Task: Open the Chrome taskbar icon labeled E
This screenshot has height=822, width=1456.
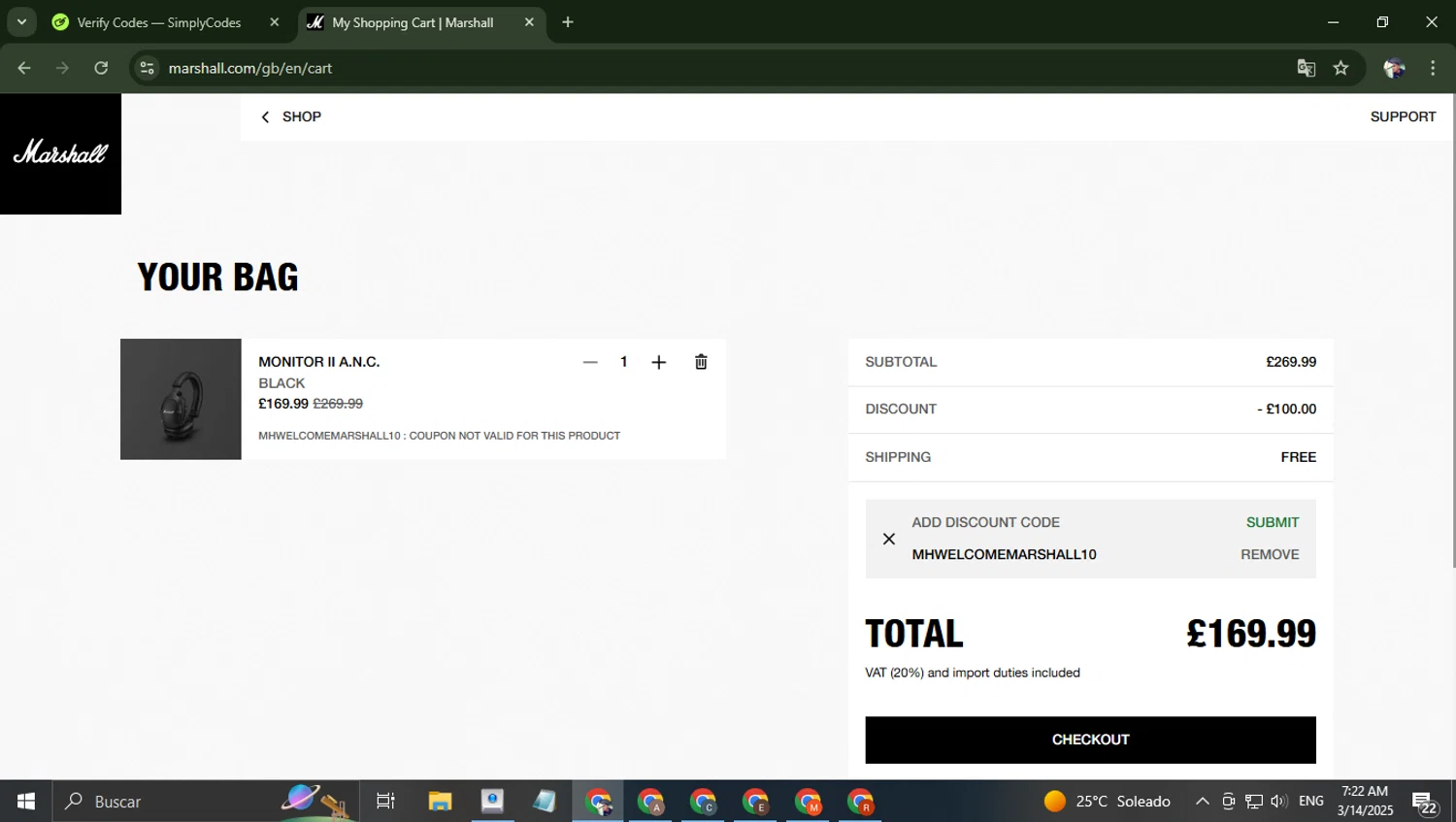Action: pos(756,802)
